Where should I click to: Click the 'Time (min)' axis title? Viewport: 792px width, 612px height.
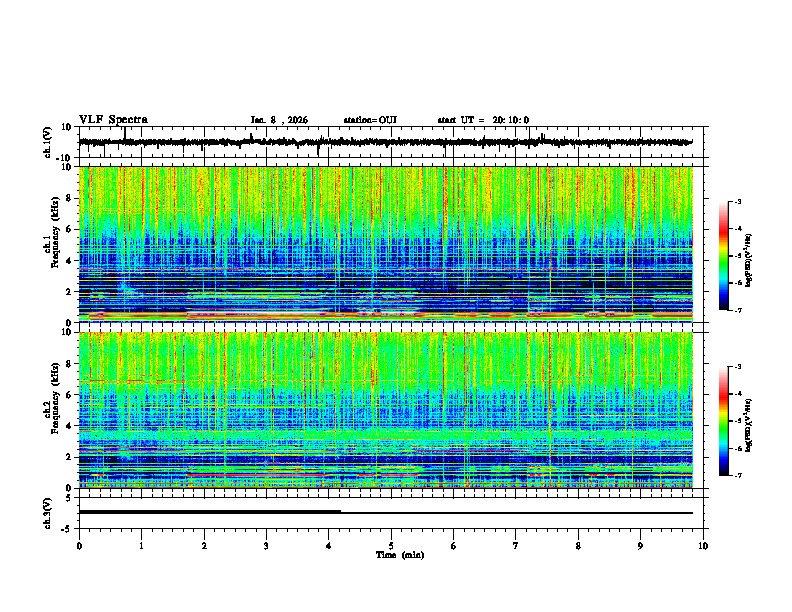pyautogui.click(x=400, y=555)
